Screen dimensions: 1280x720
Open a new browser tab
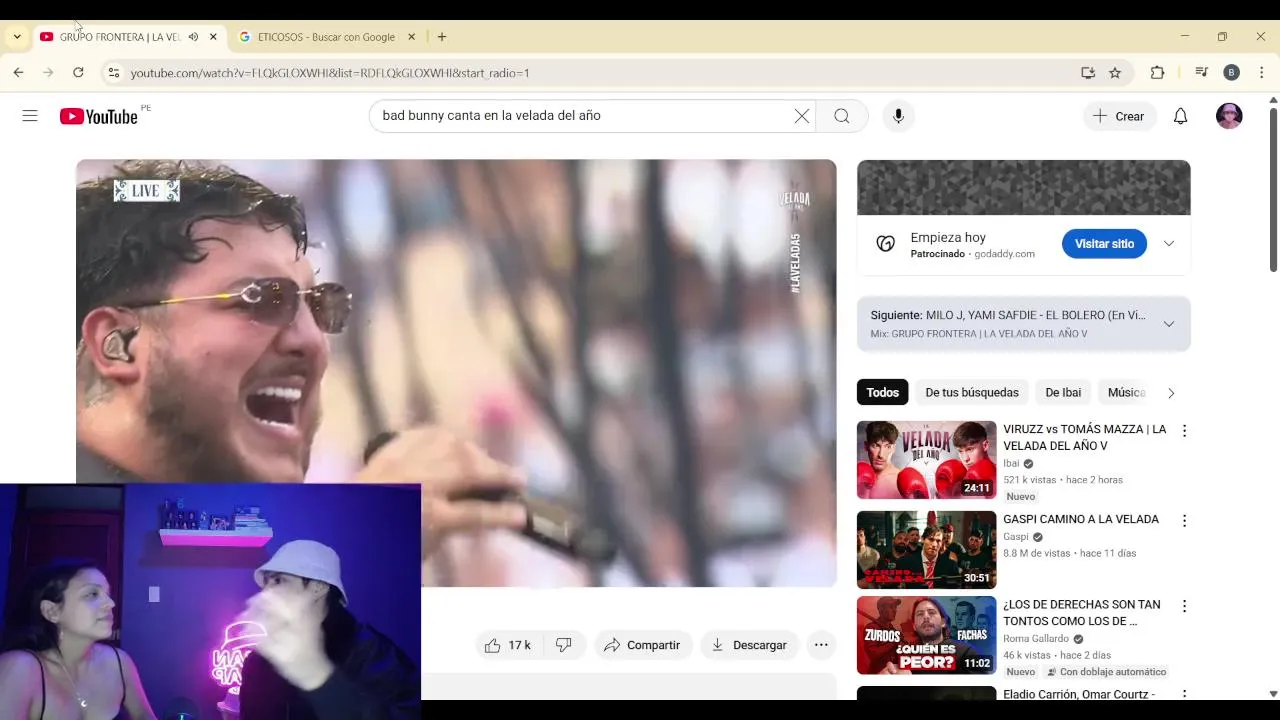click(442, 37)
